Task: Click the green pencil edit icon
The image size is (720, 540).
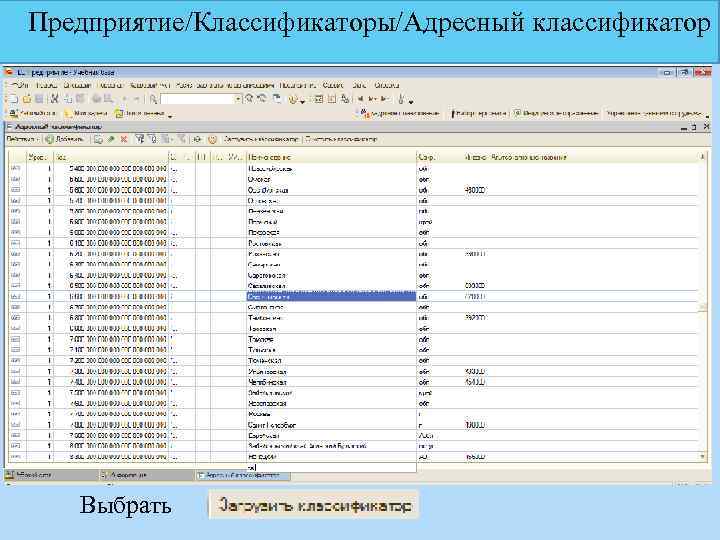Action: click(x=111, y=139)
